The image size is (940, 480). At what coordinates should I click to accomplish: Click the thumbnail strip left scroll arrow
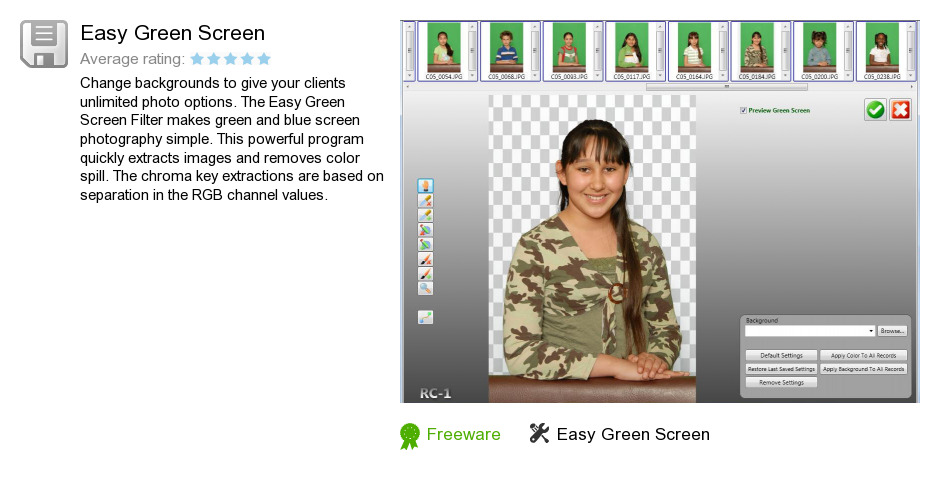click(x=408, y=87)
